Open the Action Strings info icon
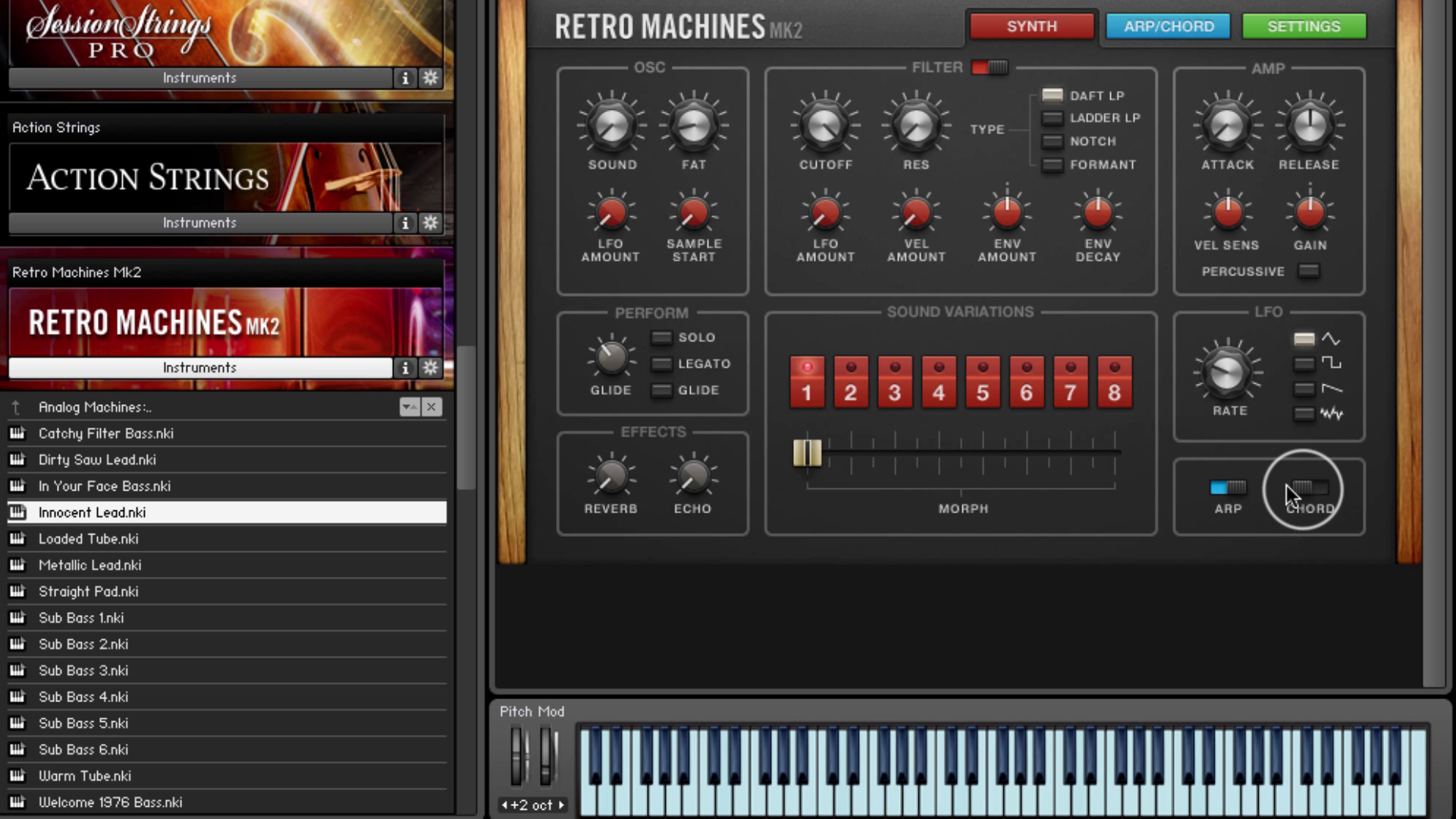 (x=405, y=223)
